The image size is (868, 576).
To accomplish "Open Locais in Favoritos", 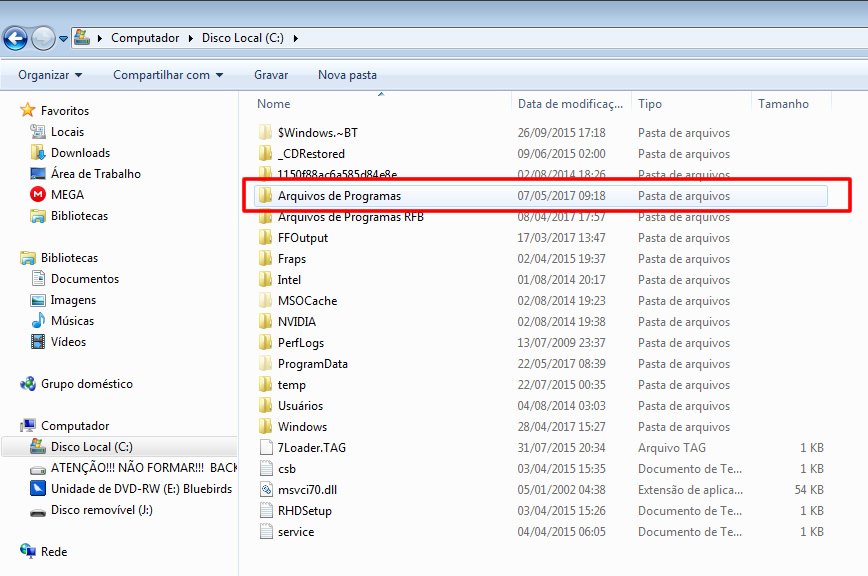I will 68,132.
